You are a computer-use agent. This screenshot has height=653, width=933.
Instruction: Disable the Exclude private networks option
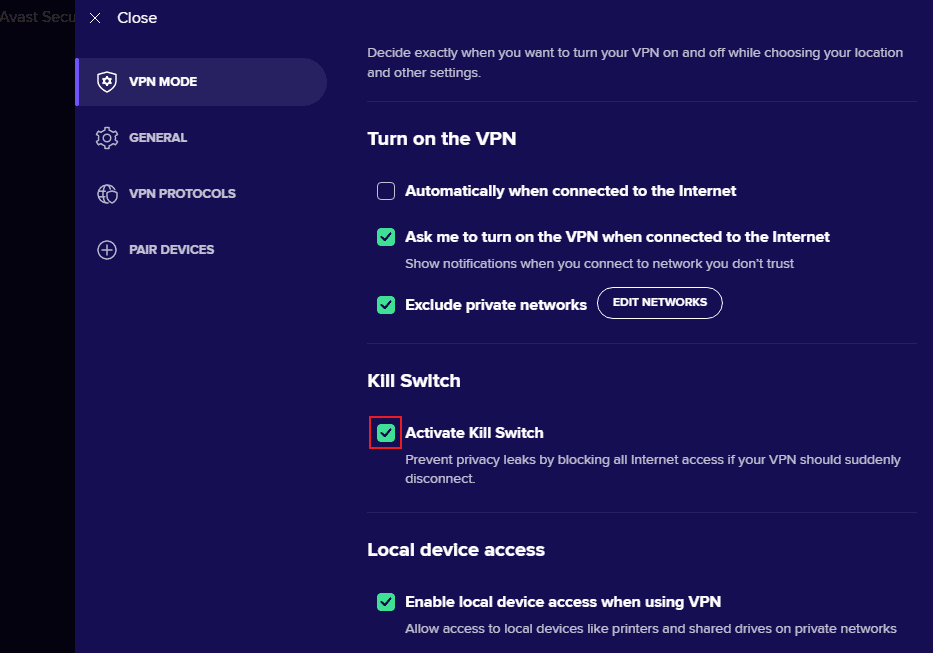[x=386, y=304]
